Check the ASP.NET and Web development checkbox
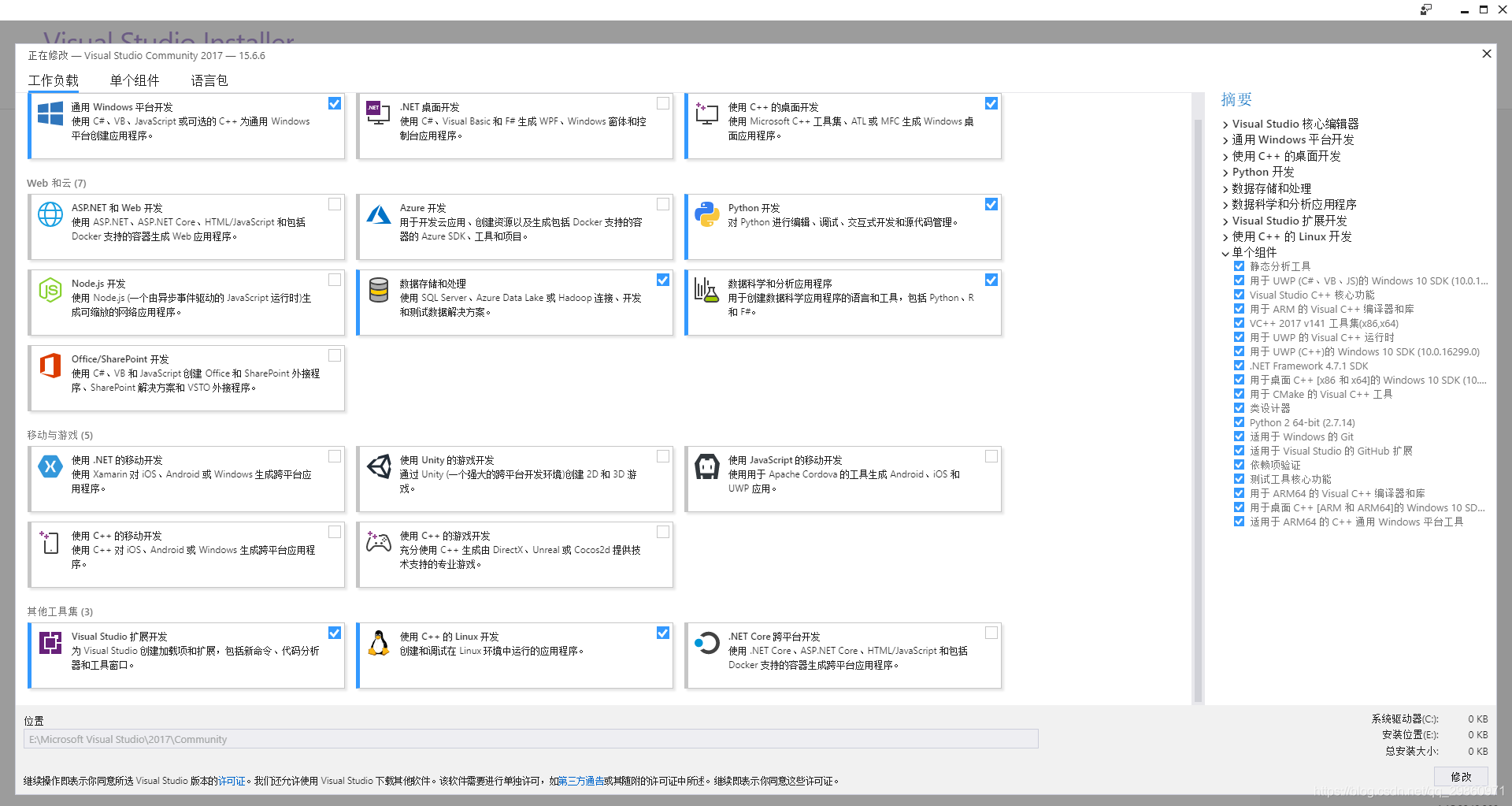Viewport: 1512px width, 806px height. pyautogui.click(x=335, y=204)
